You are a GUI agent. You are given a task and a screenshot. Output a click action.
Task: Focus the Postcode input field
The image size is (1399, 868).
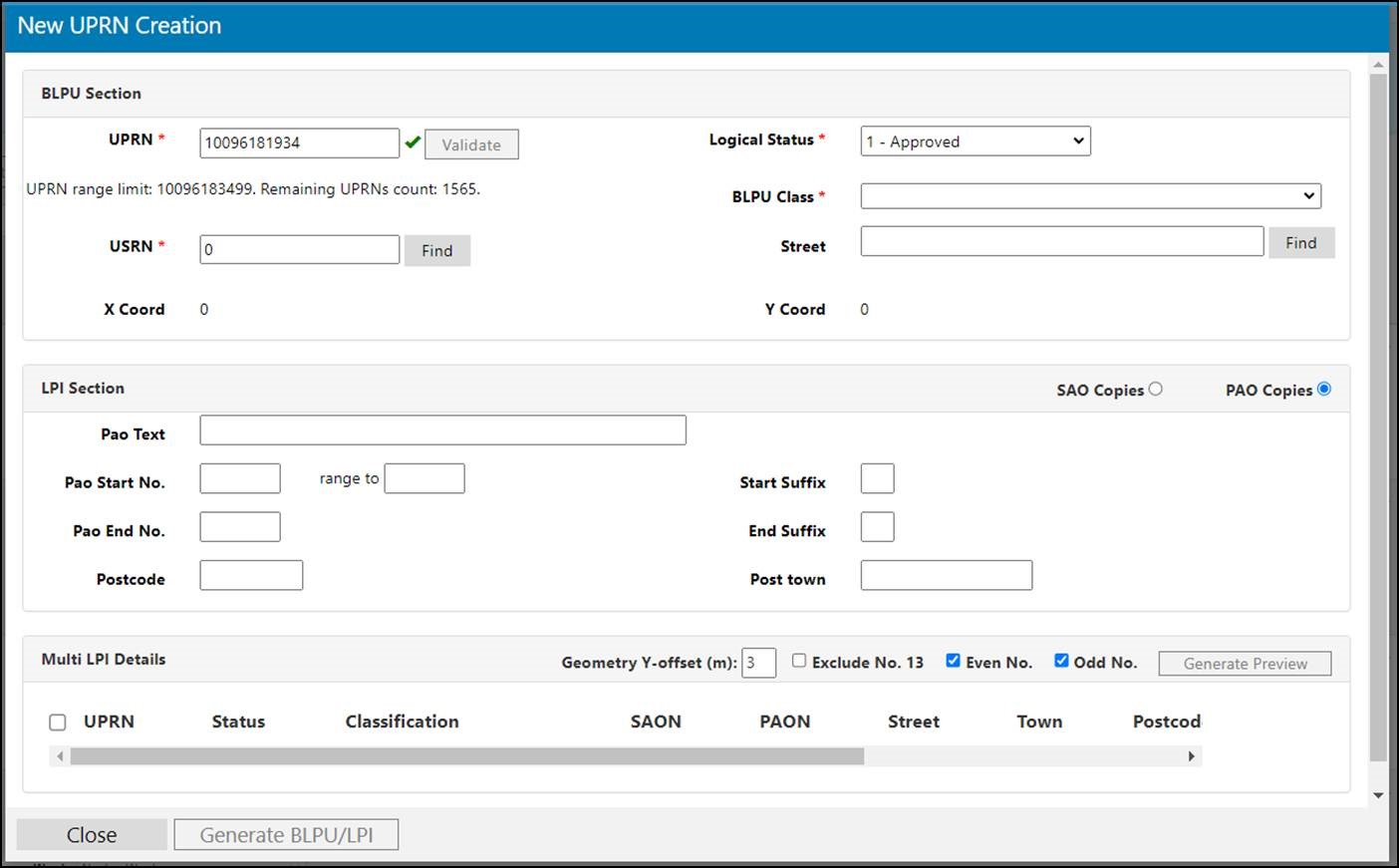tap(251, 575)
